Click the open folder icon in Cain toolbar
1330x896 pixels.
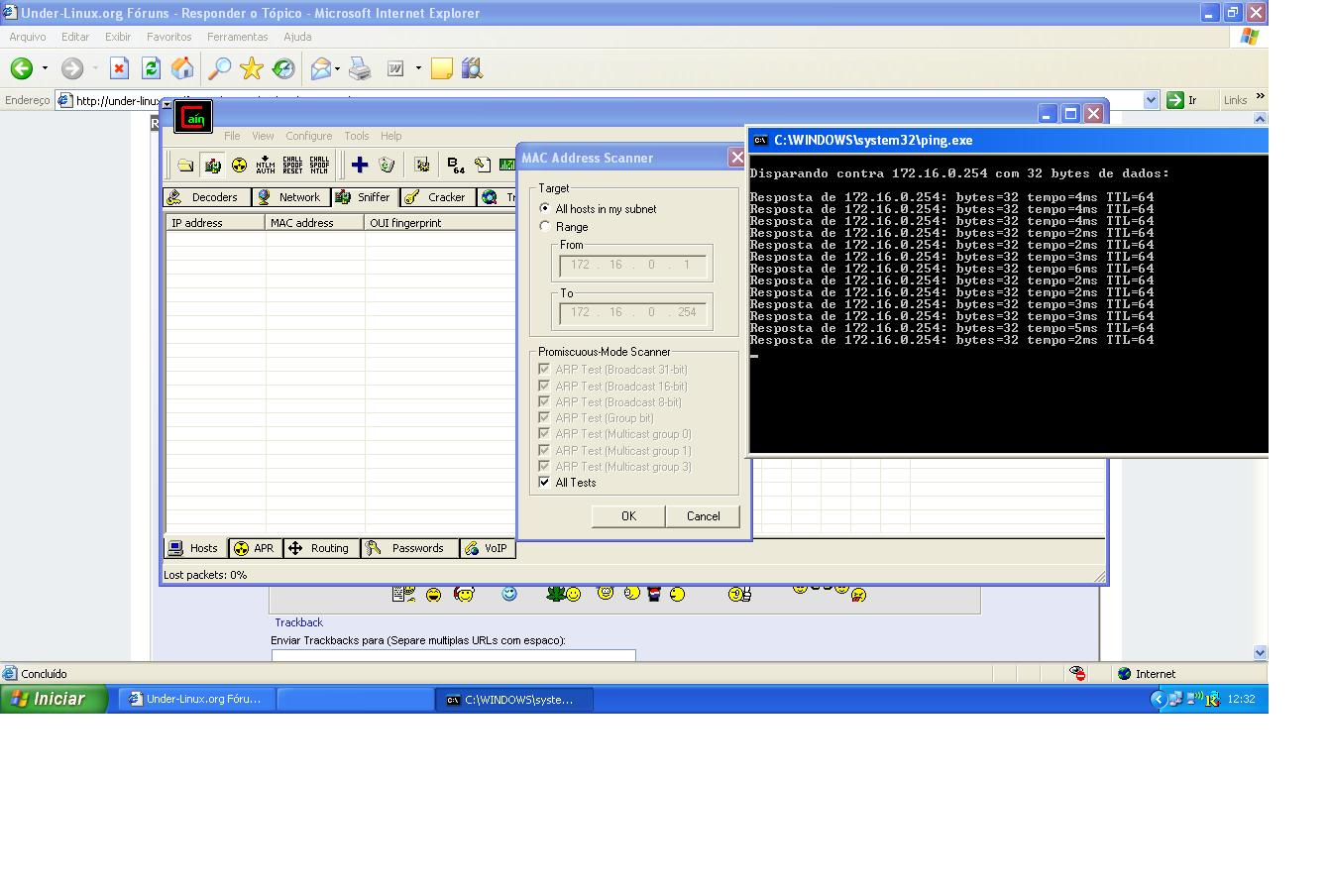(185, 166)
